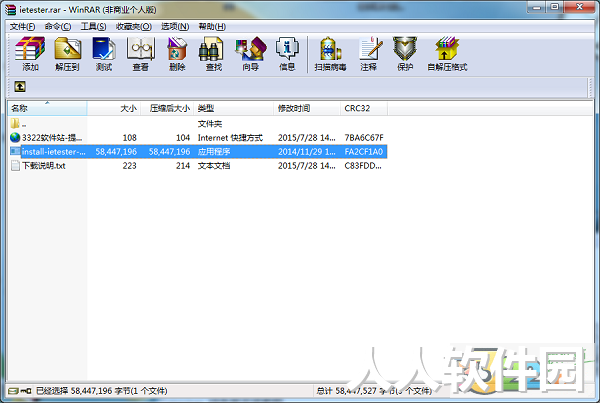600x403 pixels.
Task: Click modified date 2014/11/29
Action: [307, 152]
